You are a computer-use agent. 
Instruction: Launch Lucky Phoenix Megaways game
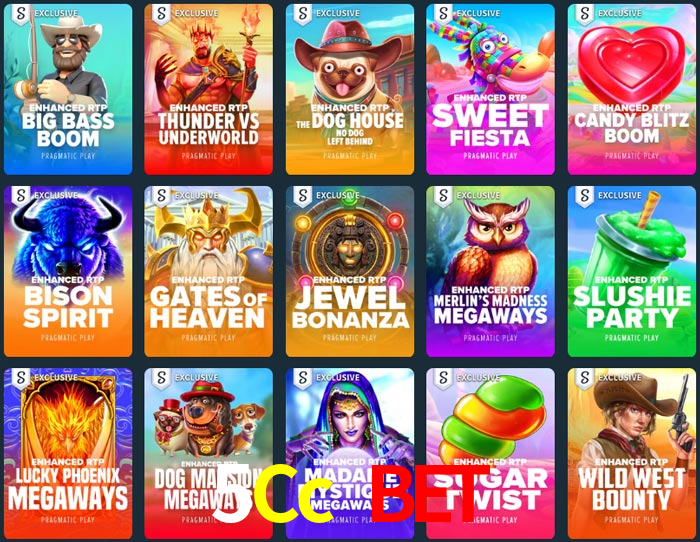68,454
